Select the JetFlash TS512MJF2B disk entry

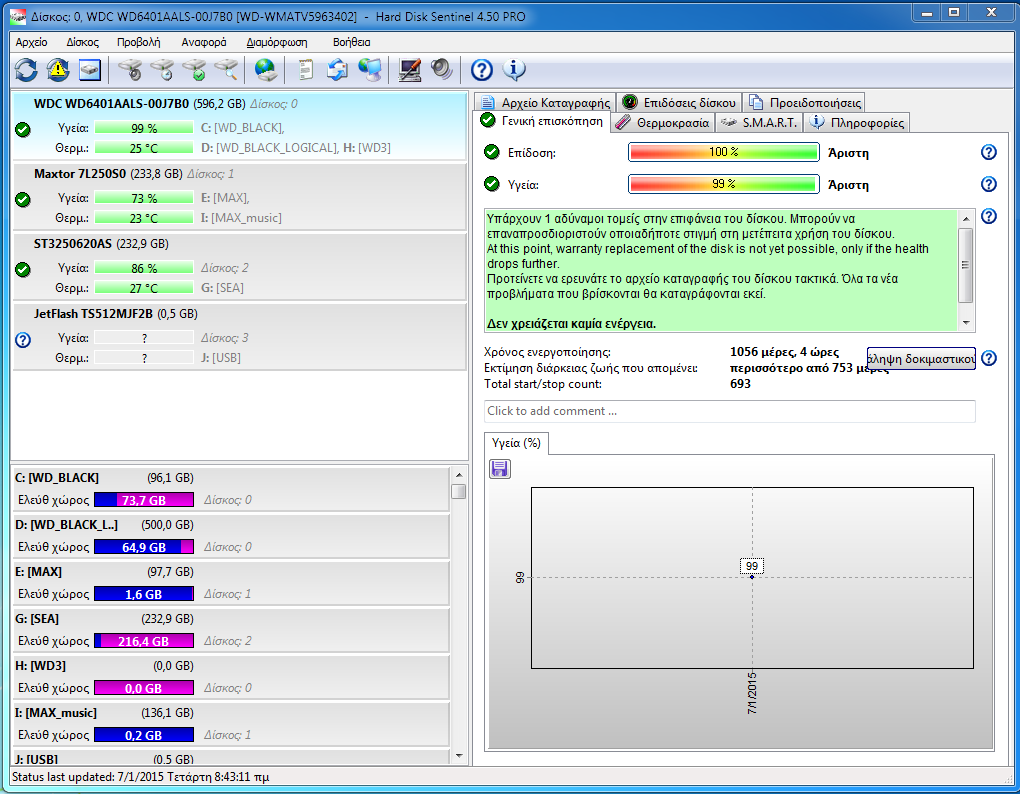click(x=239, y=337)
